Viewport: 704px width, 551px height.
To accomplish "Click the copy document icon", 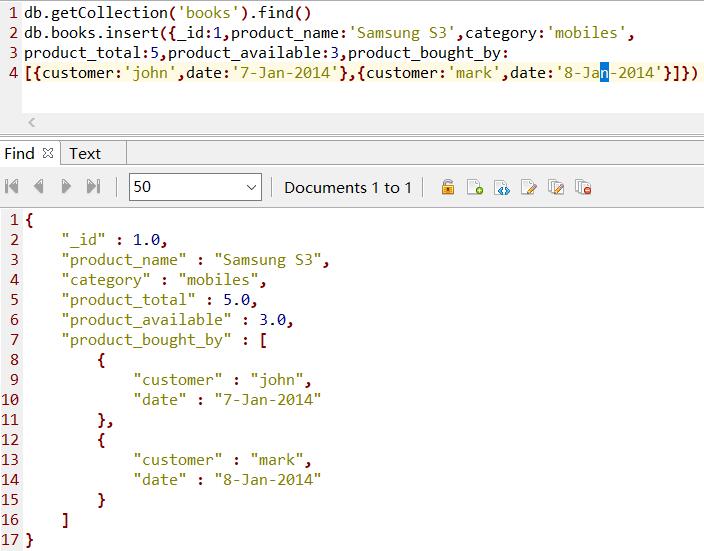I will [556, 187].
